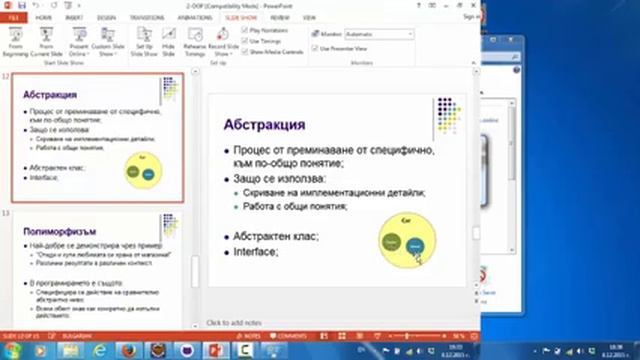The height and width of the screenshot is (360, 640).
Task: Select slide 12 thumbnail Абстракция
Action: coord(98,138)
